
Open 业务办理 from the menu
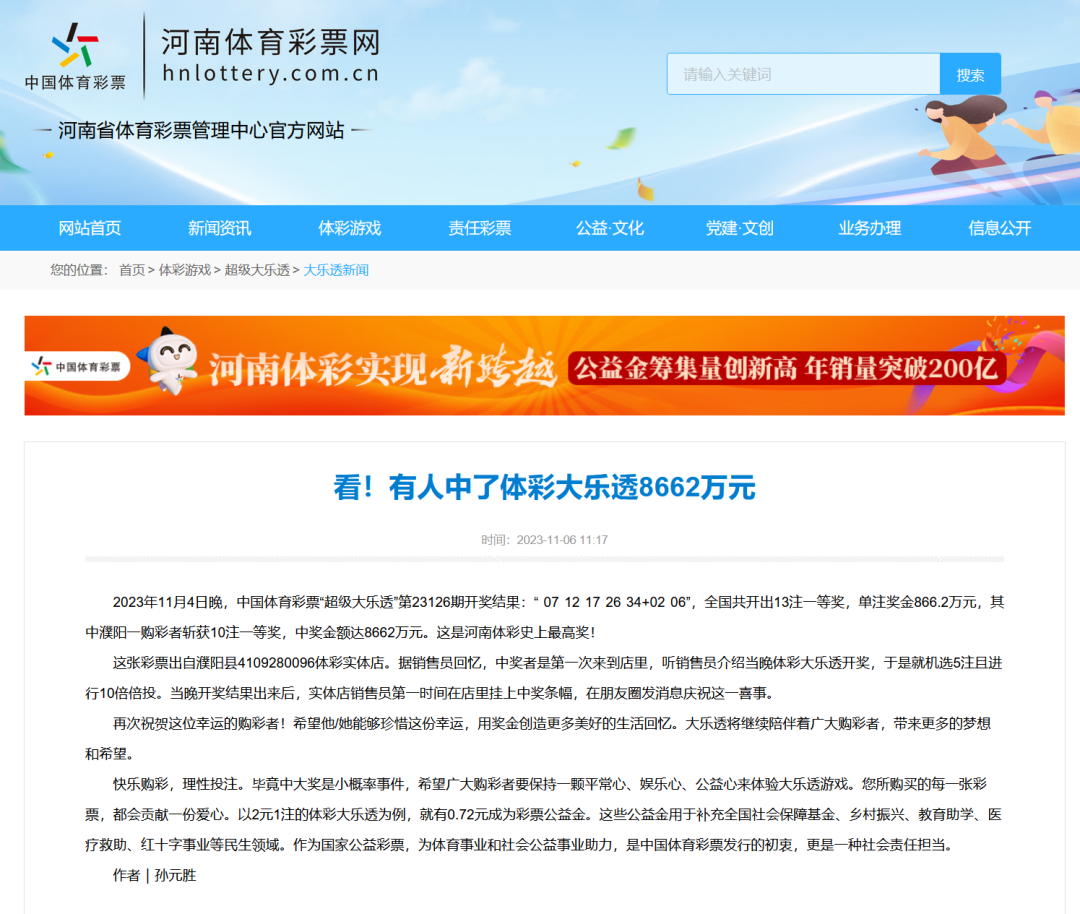tap(868, 228)
